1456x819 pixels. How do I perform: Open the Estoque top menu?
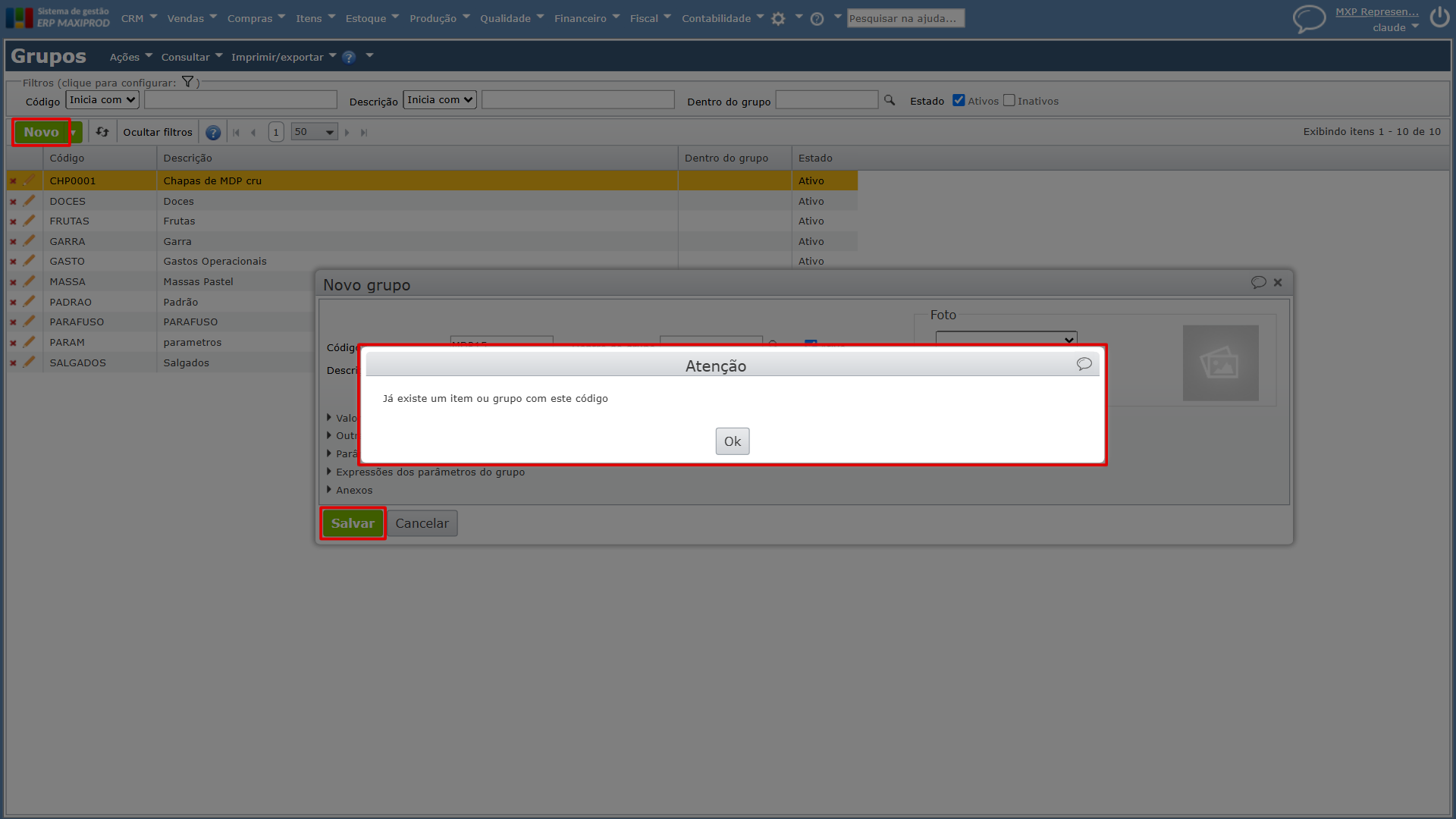click(372, 18)
